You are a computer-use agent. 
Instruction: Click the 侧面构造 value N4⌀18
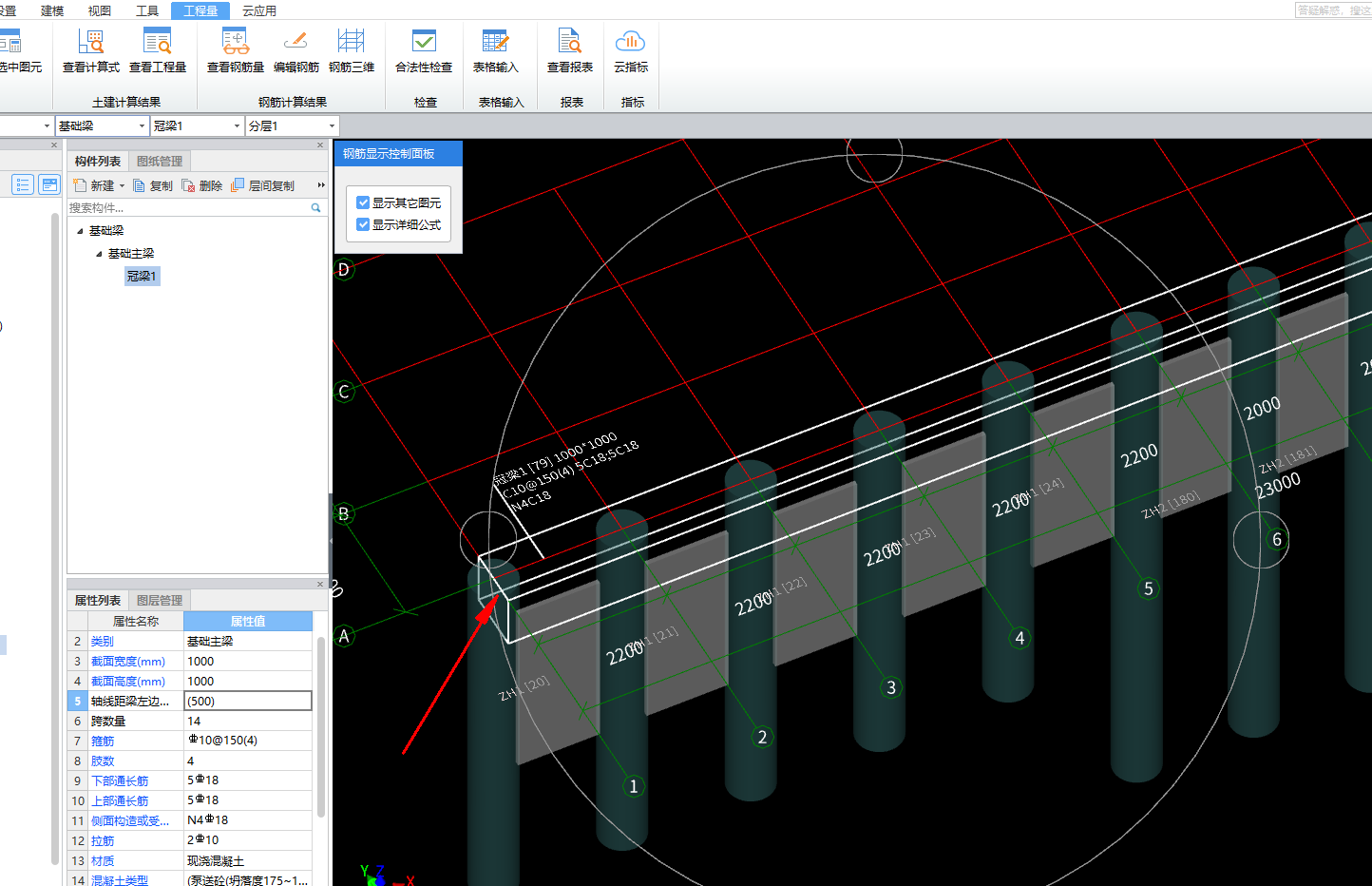(x=248, y=820)
